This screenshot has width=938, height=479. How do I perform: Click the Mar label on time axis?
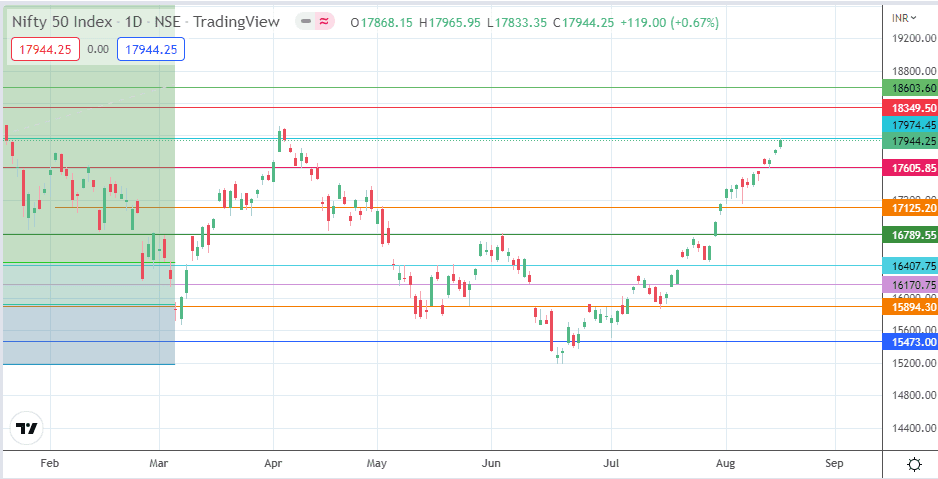point(160,463)
